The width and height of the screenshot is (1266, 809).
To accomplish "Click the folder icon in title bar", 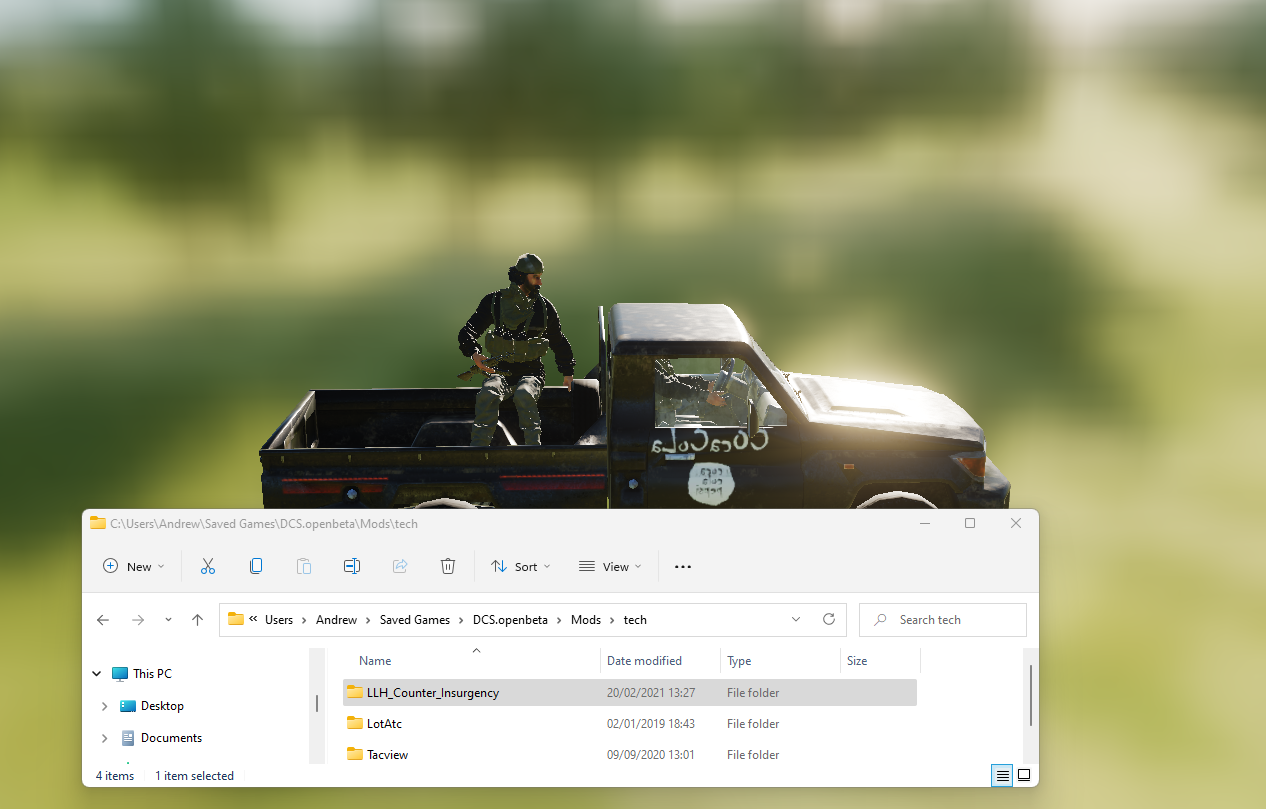I will [x=98, y=523].
